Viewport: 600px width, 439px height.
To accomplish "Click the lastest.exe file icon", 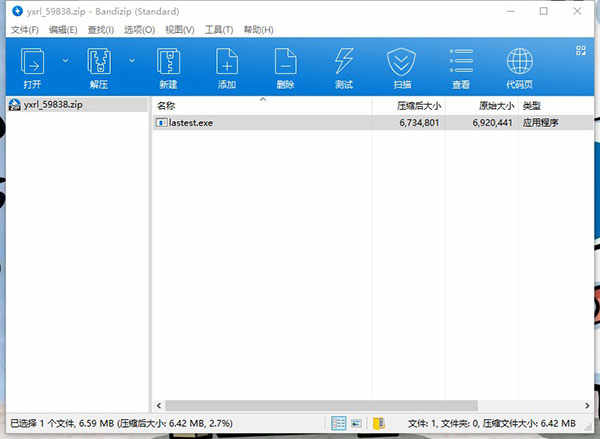I will [161, 122].
